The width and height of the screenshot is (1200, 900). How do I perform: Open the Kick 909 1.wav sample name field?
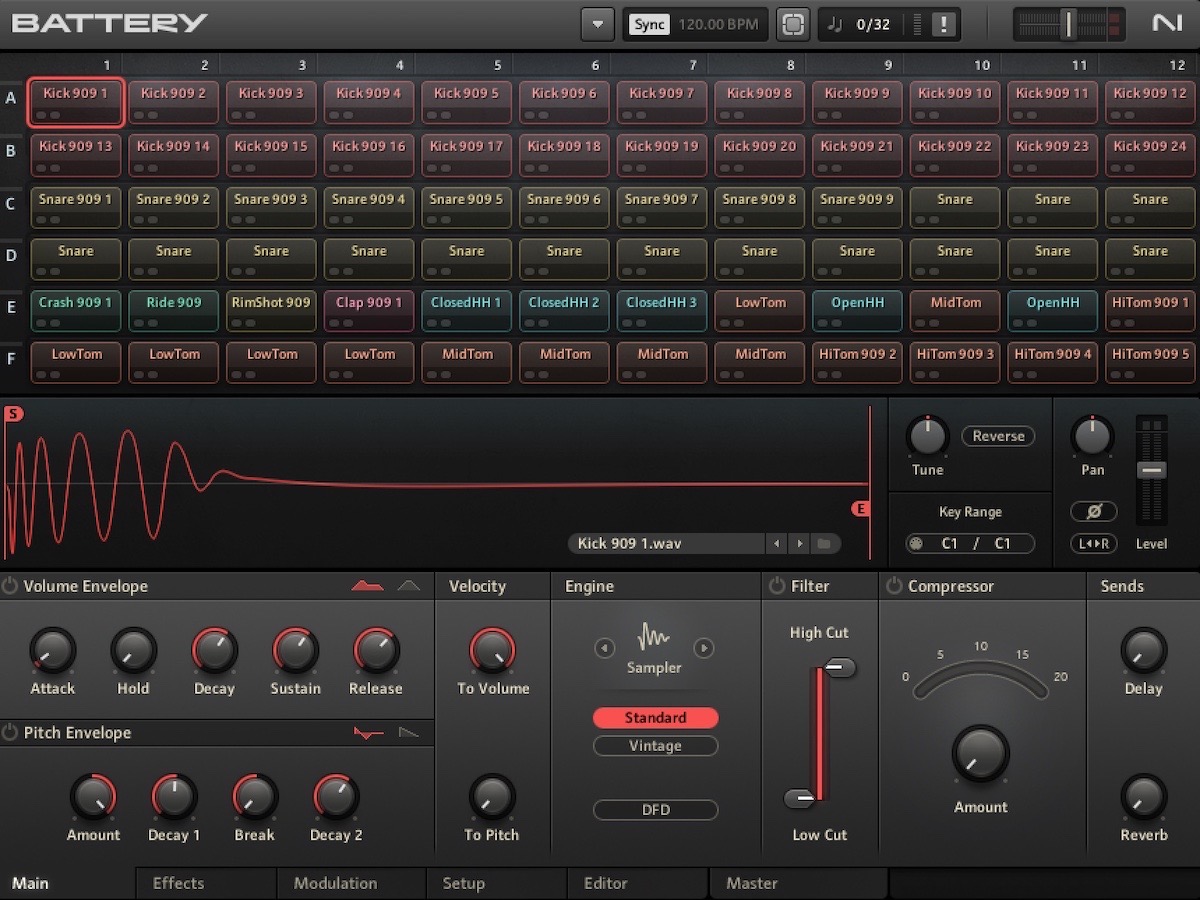point(667,544)
